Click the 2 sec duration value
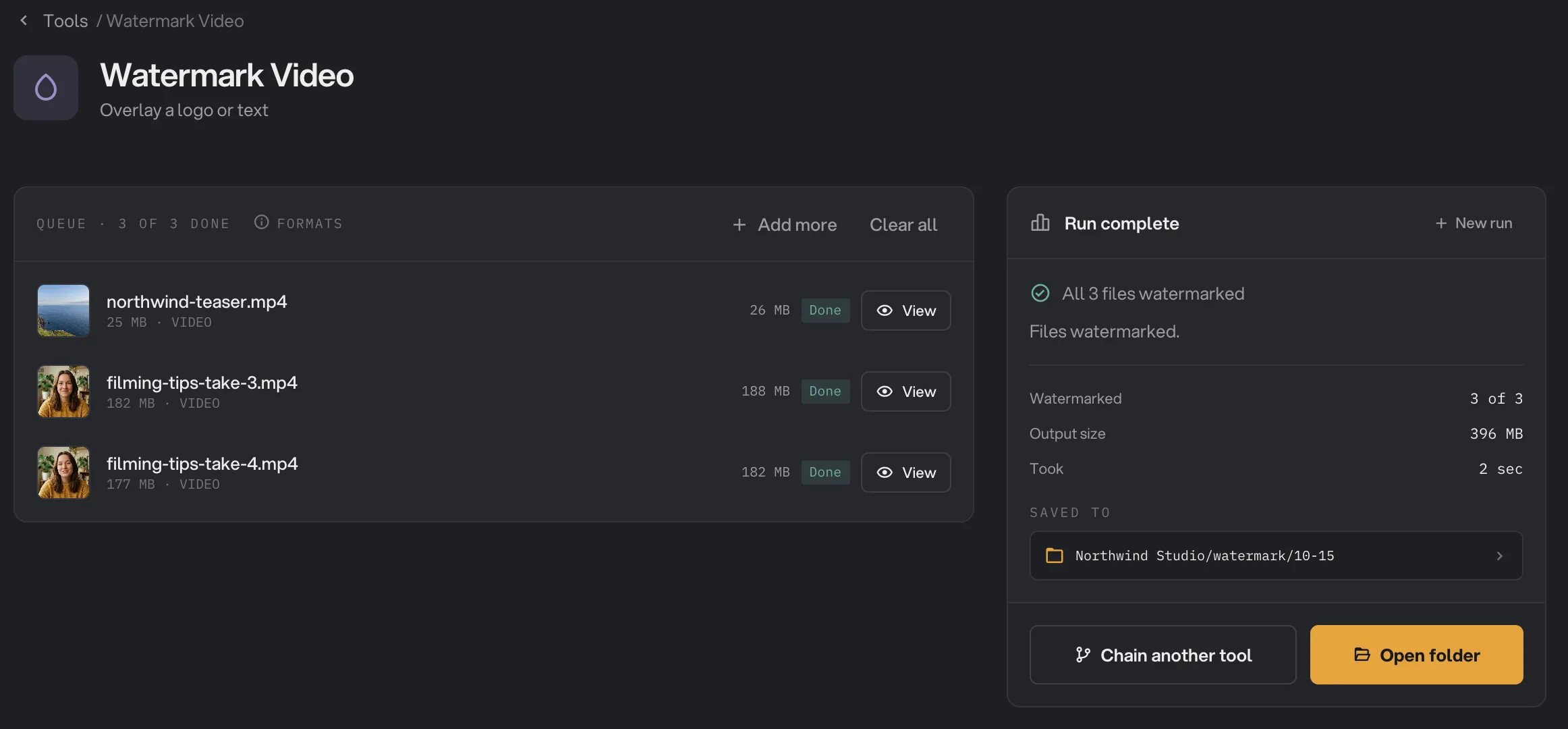 click(1501, 468)
